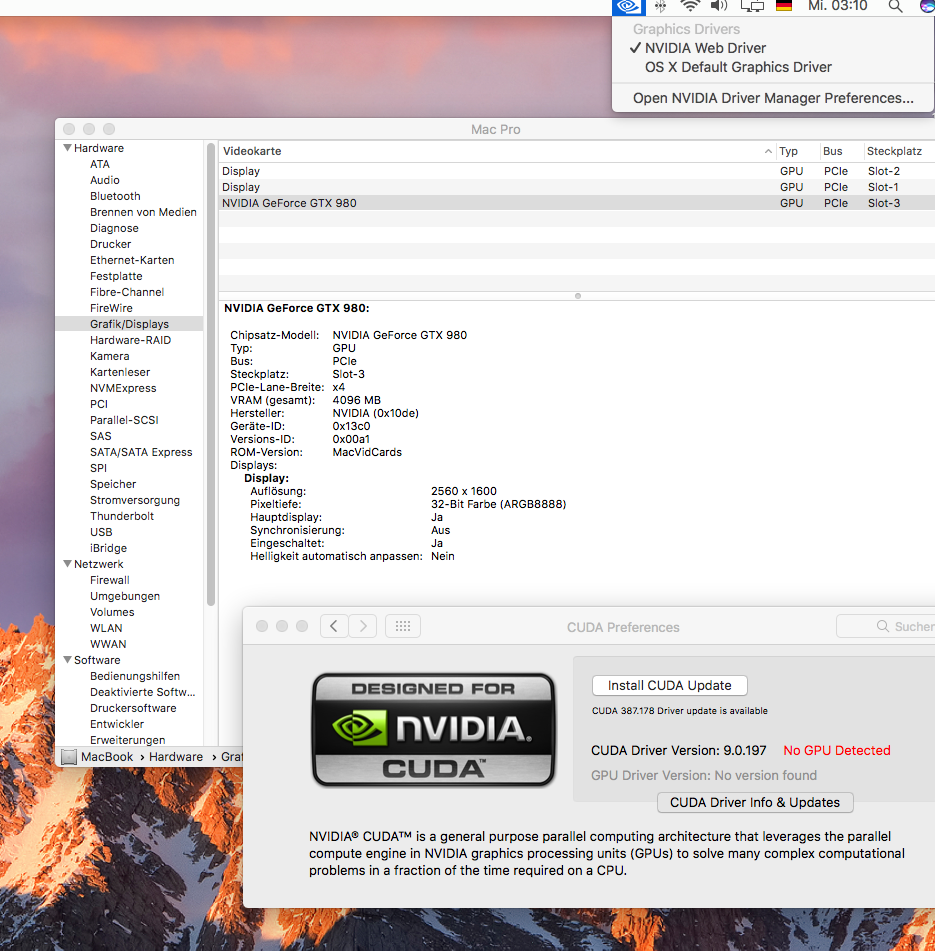This screenshot has height=951, width=935.
Task: Select WLAN under Netzwerk
Action: (106, 628)
